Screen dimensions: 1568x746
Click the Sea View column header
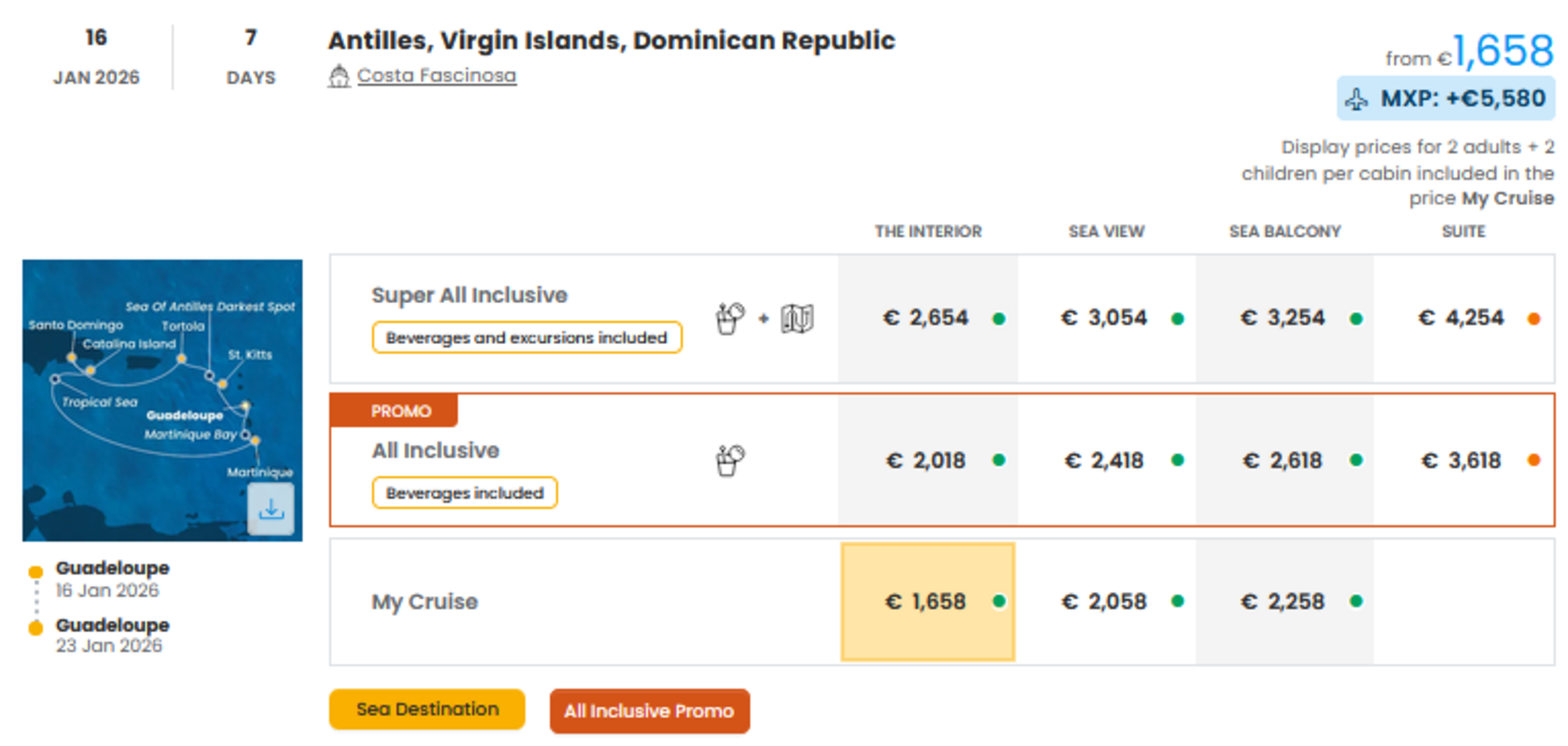(x=1106, y=231)
